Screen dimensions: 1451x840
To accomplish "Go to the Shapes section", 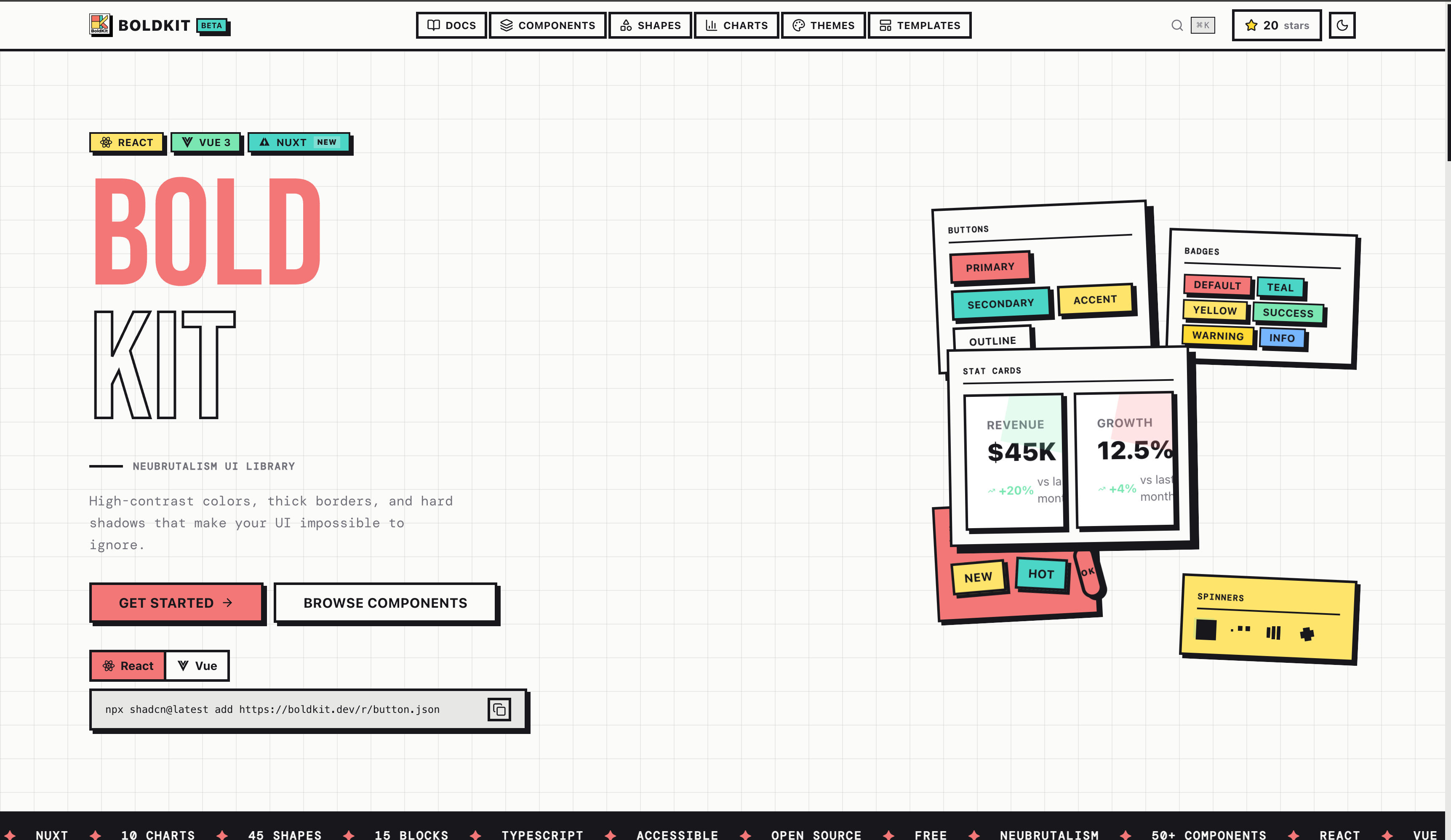I will coord(650,25).
